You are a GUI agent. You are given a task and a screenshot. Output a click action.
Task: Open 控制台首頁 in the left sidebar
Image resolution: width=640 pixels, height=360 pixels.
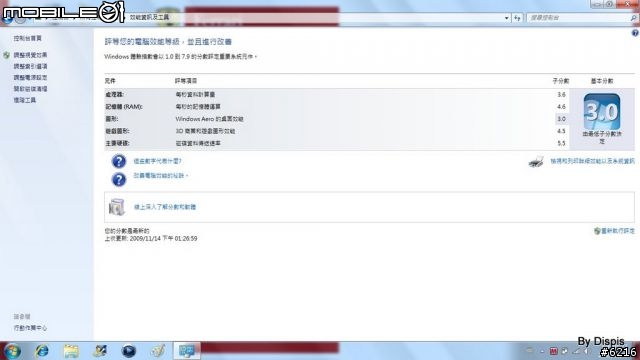[x=27, y=38]
